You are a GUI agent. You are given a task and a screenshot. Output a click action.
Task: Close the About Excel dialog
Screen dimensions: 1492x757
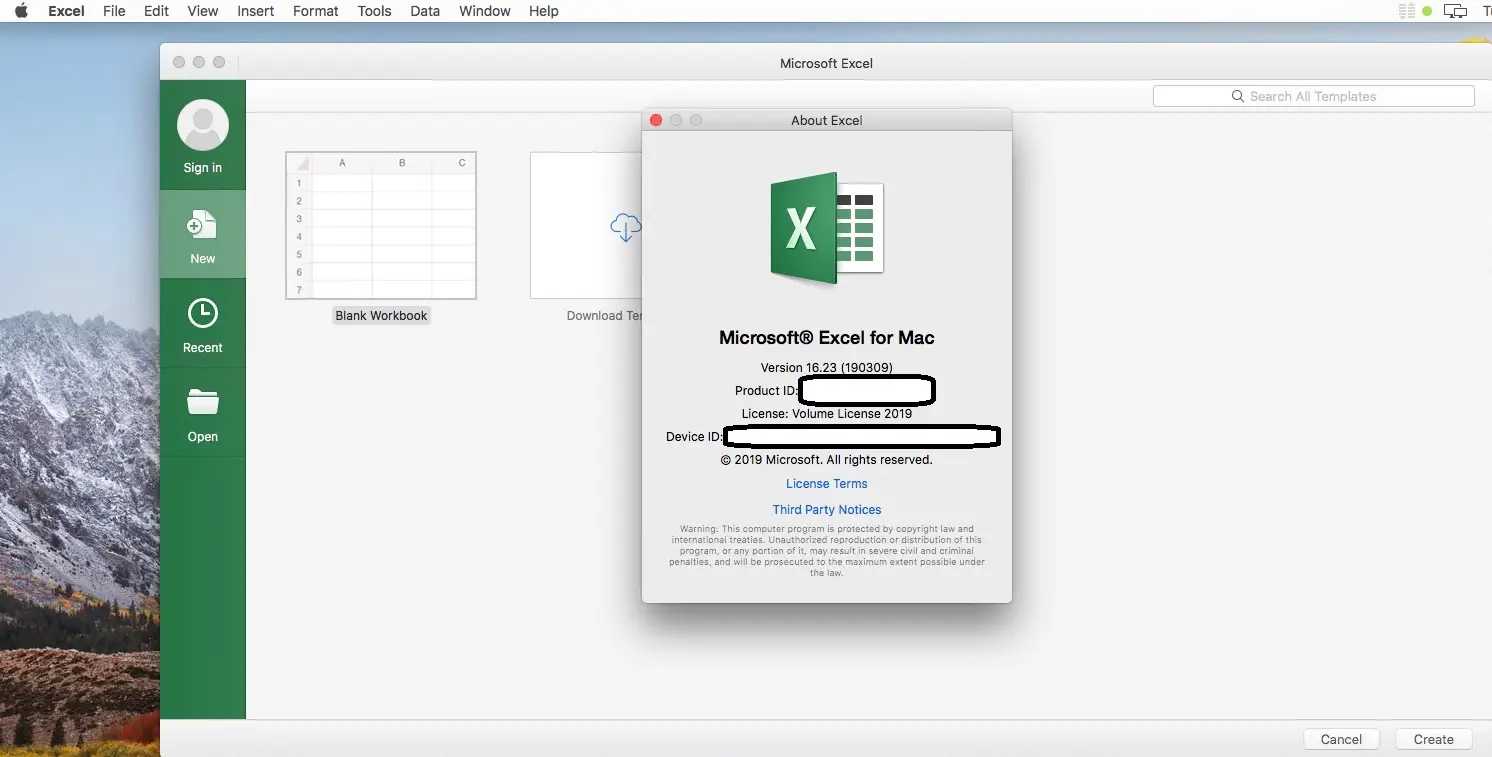point(656,120)
